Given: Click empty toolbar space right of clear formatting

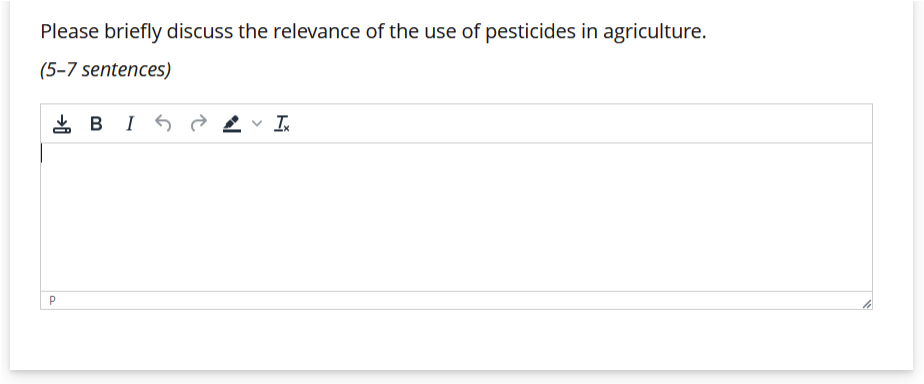Looking at the screenshot, I should tap(580, 124).
